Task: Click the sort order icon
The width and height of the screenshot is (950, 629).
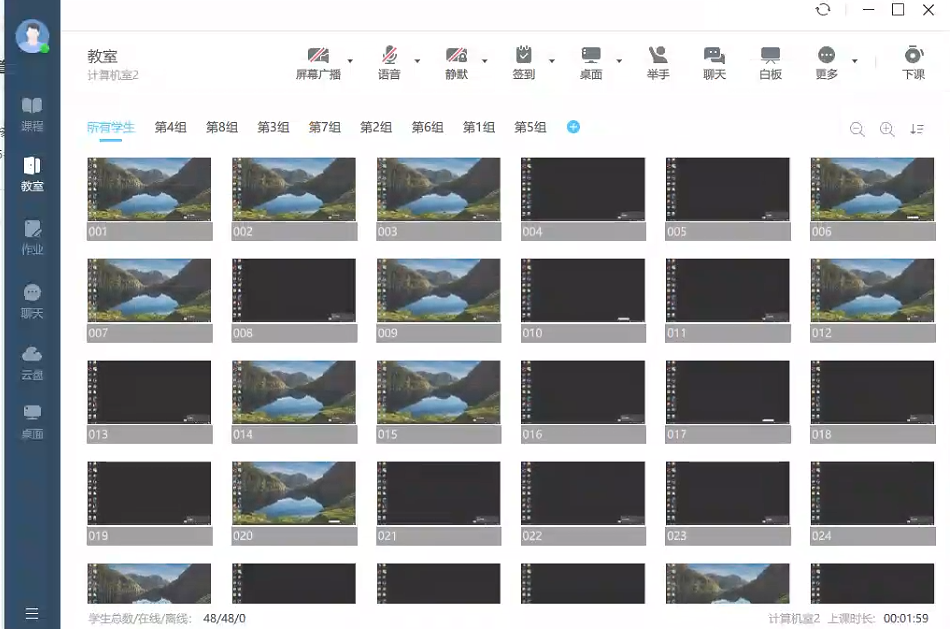Action: coord(917,129)
